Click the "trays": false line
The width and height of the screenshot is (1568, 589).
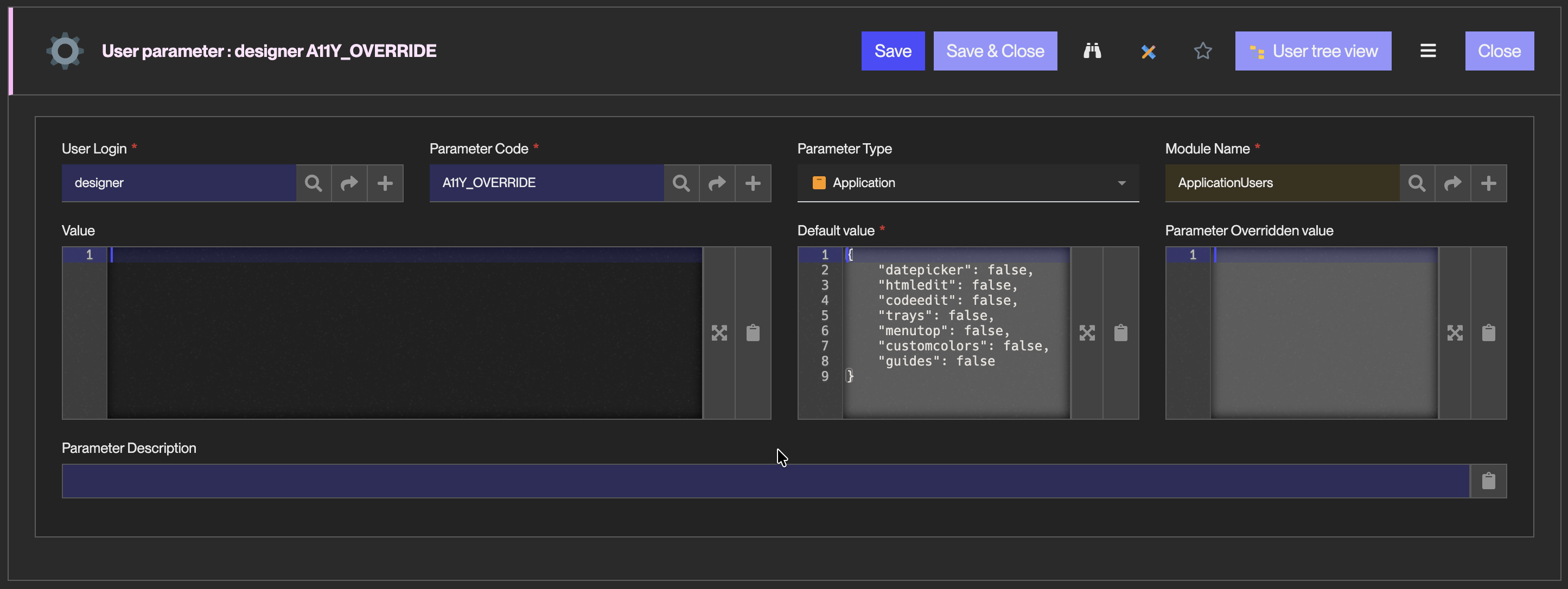pos(935,316)
